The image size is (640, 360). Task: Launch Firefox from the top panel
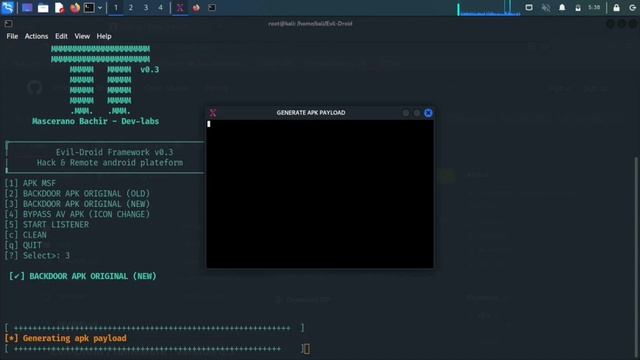tap(75, 8)
